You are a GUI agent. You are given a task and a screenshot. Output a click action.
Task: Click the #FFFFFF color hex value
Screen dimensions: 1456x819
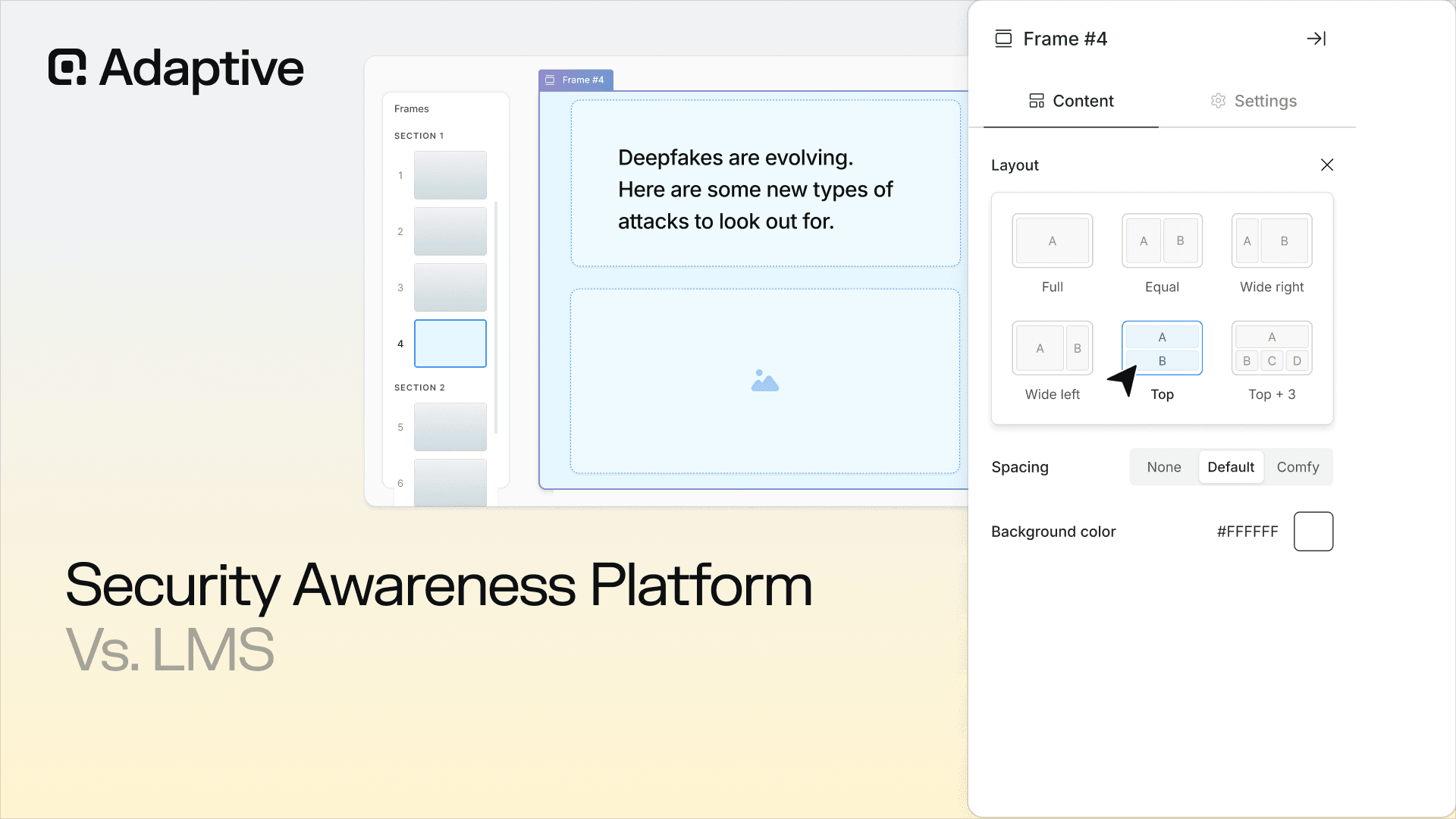coord(1247,532)
